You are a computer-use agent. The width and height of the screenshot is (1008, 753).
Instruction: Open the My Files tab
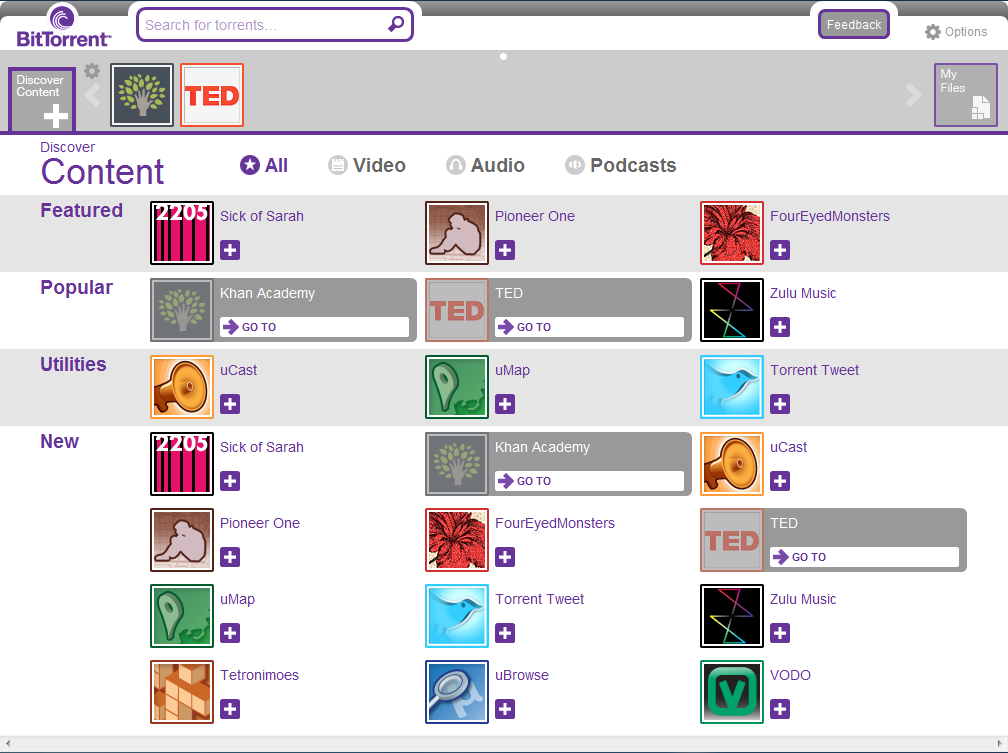[966, 95]
